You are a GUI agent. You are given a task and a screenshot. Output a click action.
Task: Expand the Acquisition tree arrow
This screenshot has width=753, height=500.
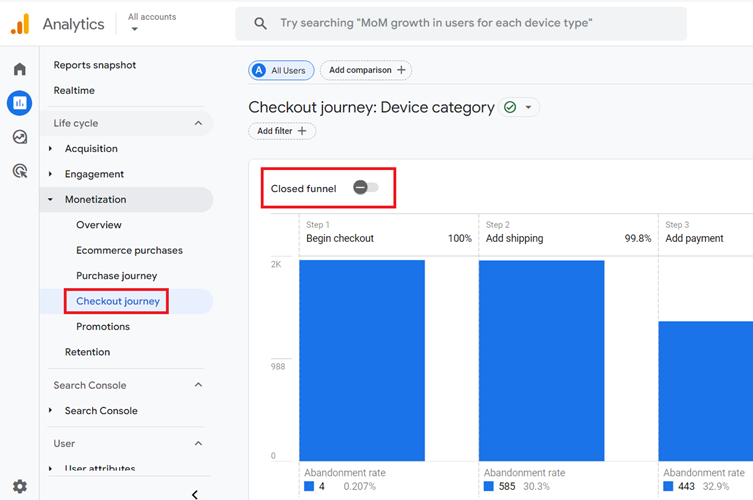pyautogui.click(x=50, y=149)
